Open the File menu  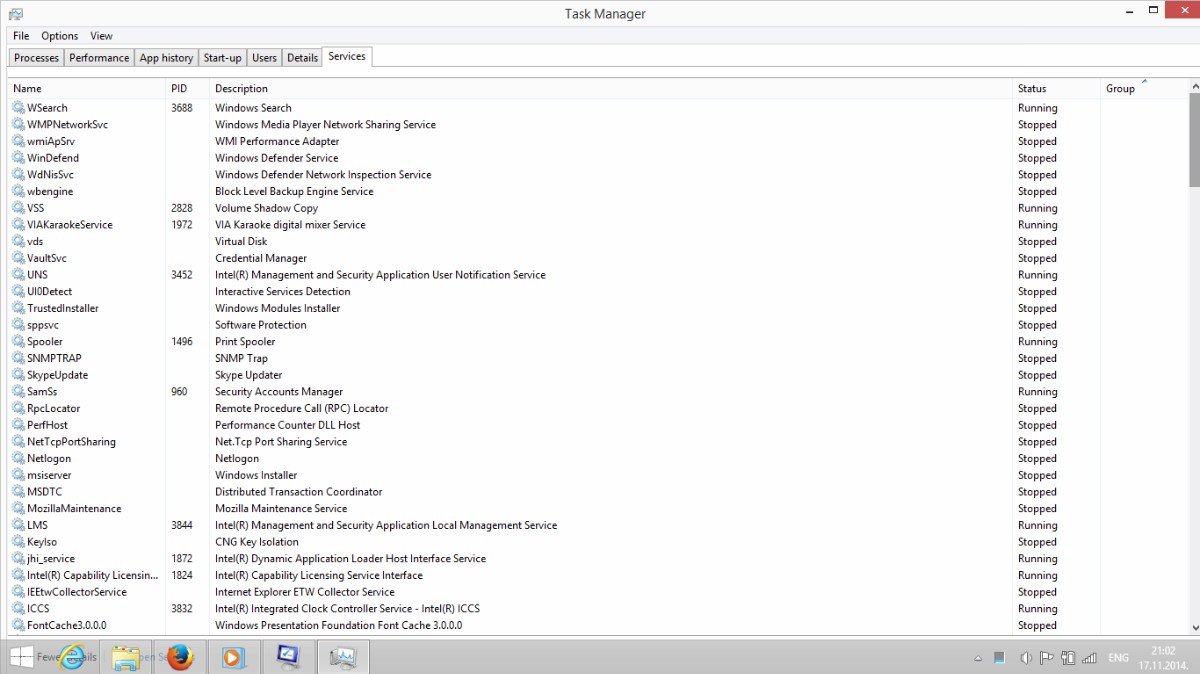point(21,36)
